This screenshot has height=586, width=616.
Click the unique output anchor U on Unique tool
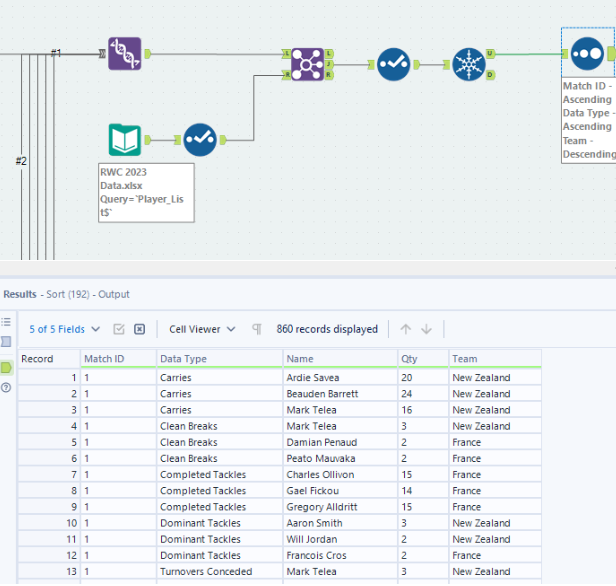tap(488, 54)
